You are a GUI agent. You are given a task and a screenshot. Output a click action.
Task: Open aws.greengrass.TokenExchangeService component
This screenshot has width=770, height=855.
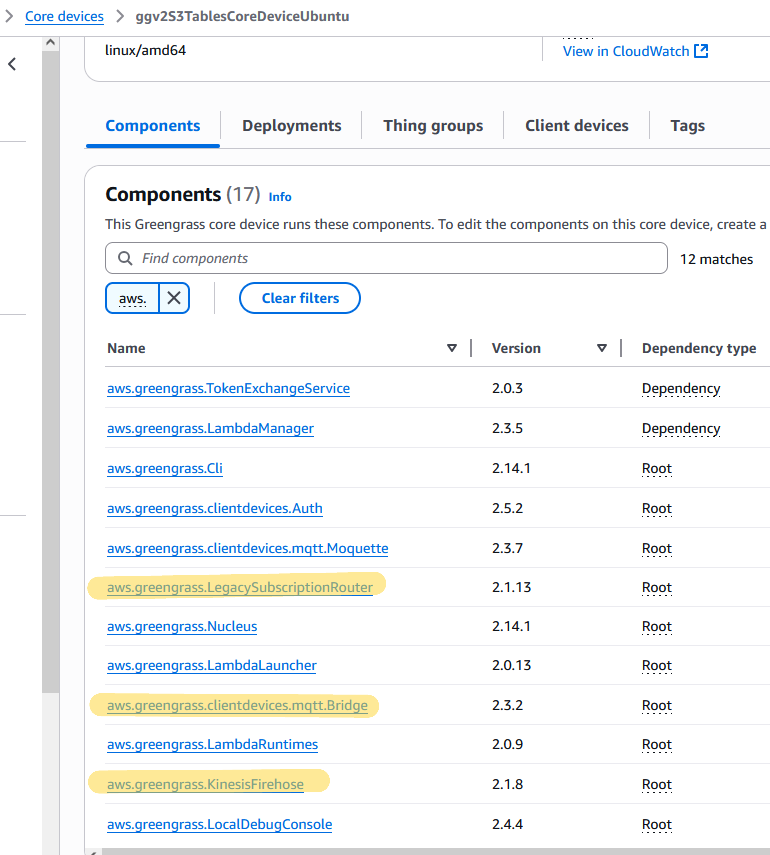point(228,388)
